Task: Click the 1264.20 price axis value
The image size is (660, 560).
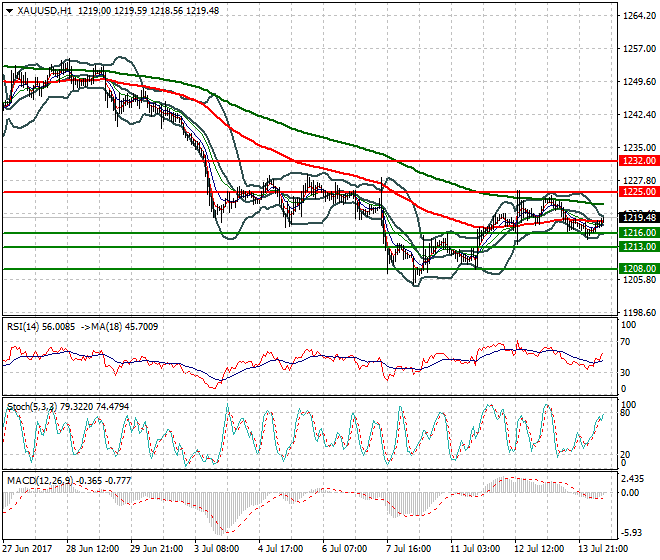Action: point(639,16)
